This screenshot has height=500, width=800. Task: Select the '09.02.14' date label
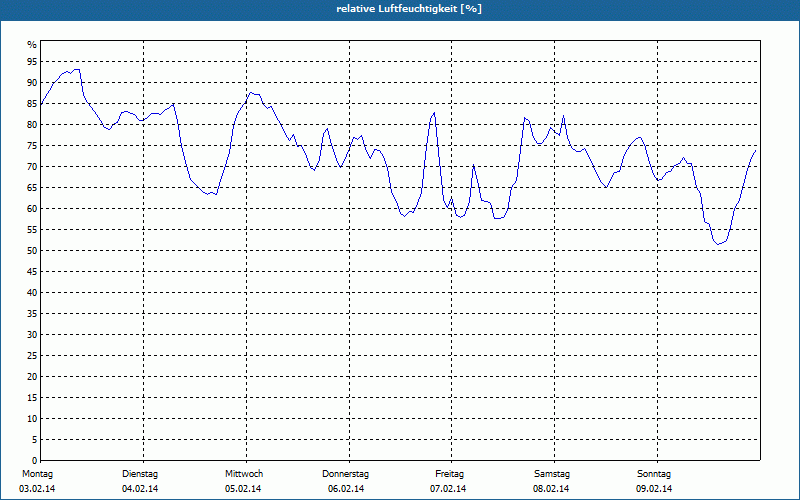click(x=654, y=489)
